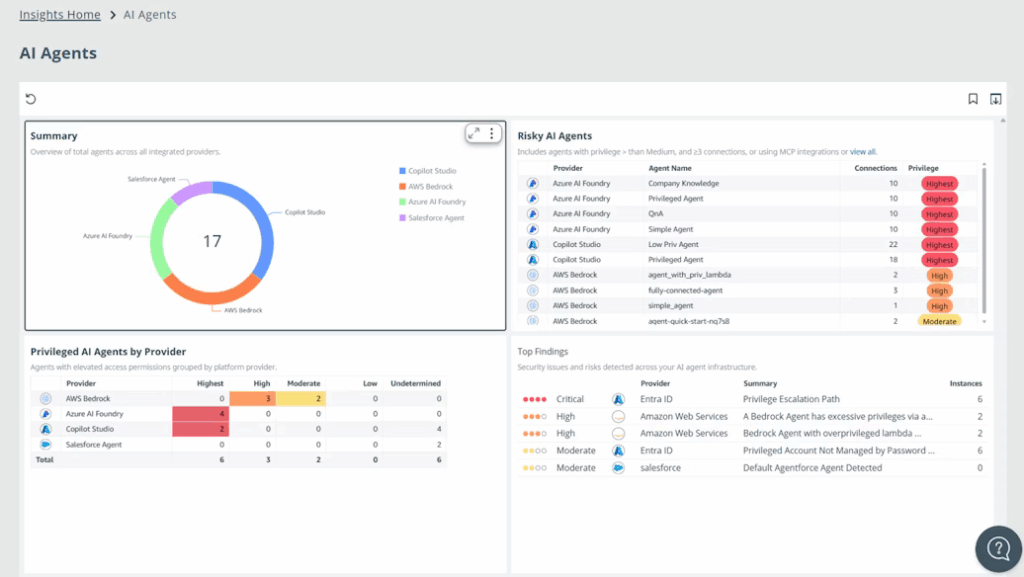Click the bookmark icon
Screen dimensions: 1024x577
pos(972,99)
